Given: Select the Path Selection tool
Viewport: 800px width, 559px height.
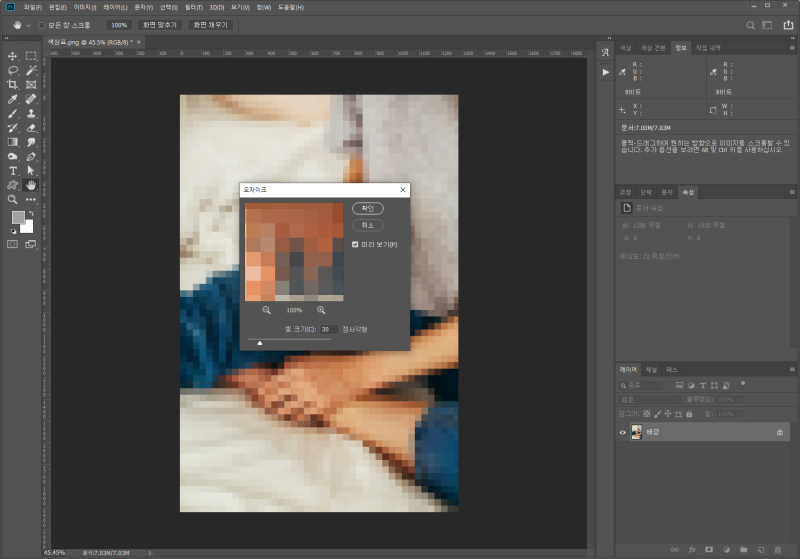Looking at the screenshot, I should click(x=31, y=170).
